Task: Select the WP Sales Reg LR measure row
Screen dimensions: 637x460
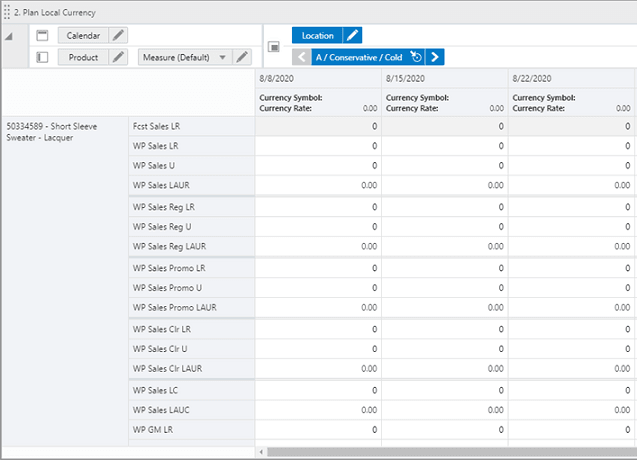Action: (191, 207)
